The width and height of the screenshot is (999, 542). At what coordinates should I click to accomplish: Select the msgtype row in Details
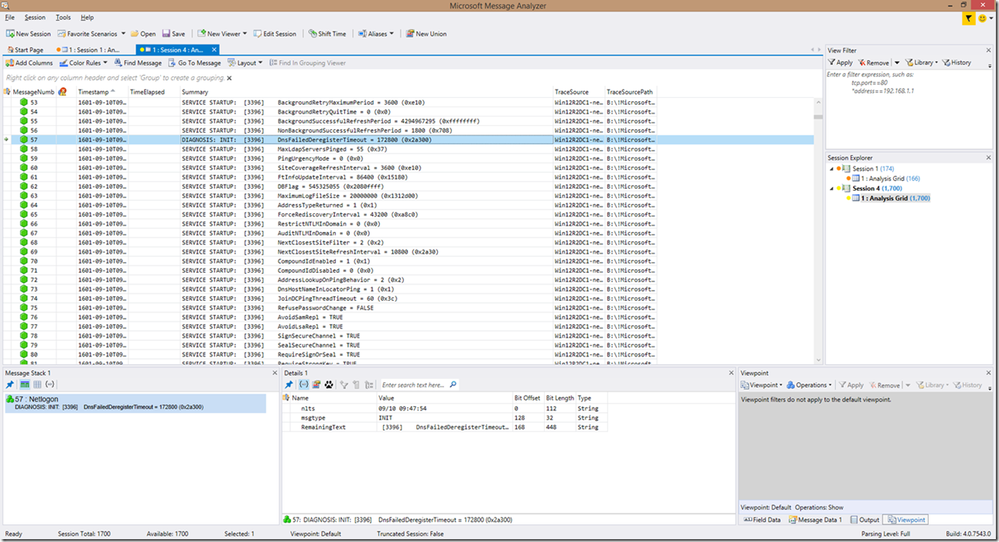coord(445,418)
